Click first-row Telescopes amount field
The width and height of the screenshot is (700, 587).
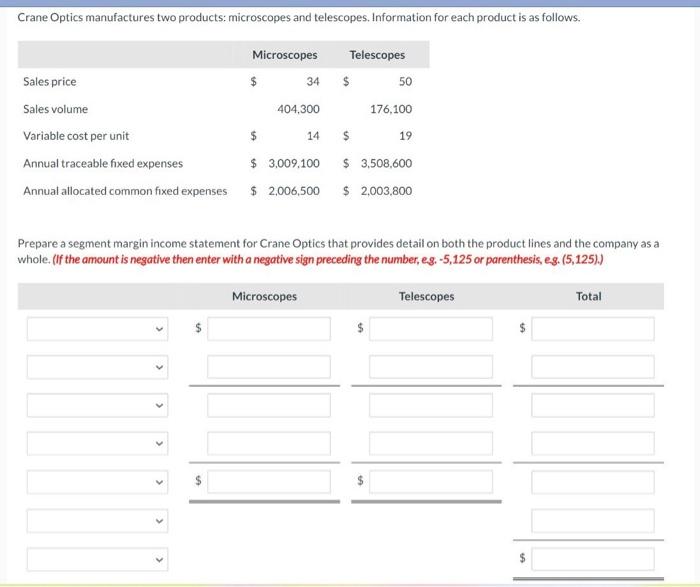pyautogui.click(x=431, y=329)
